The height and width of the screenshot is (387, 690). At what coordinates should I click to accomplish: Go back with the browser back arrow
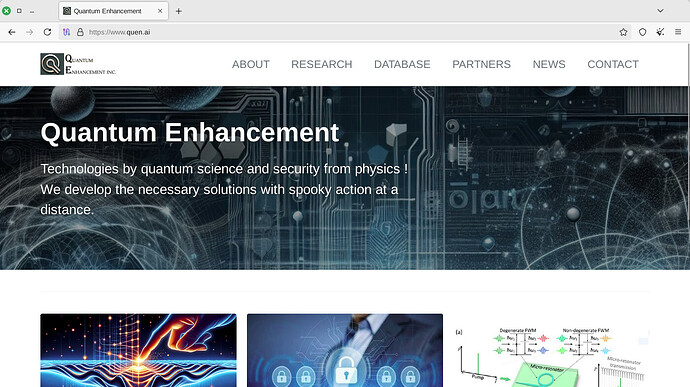click(12, 32)
